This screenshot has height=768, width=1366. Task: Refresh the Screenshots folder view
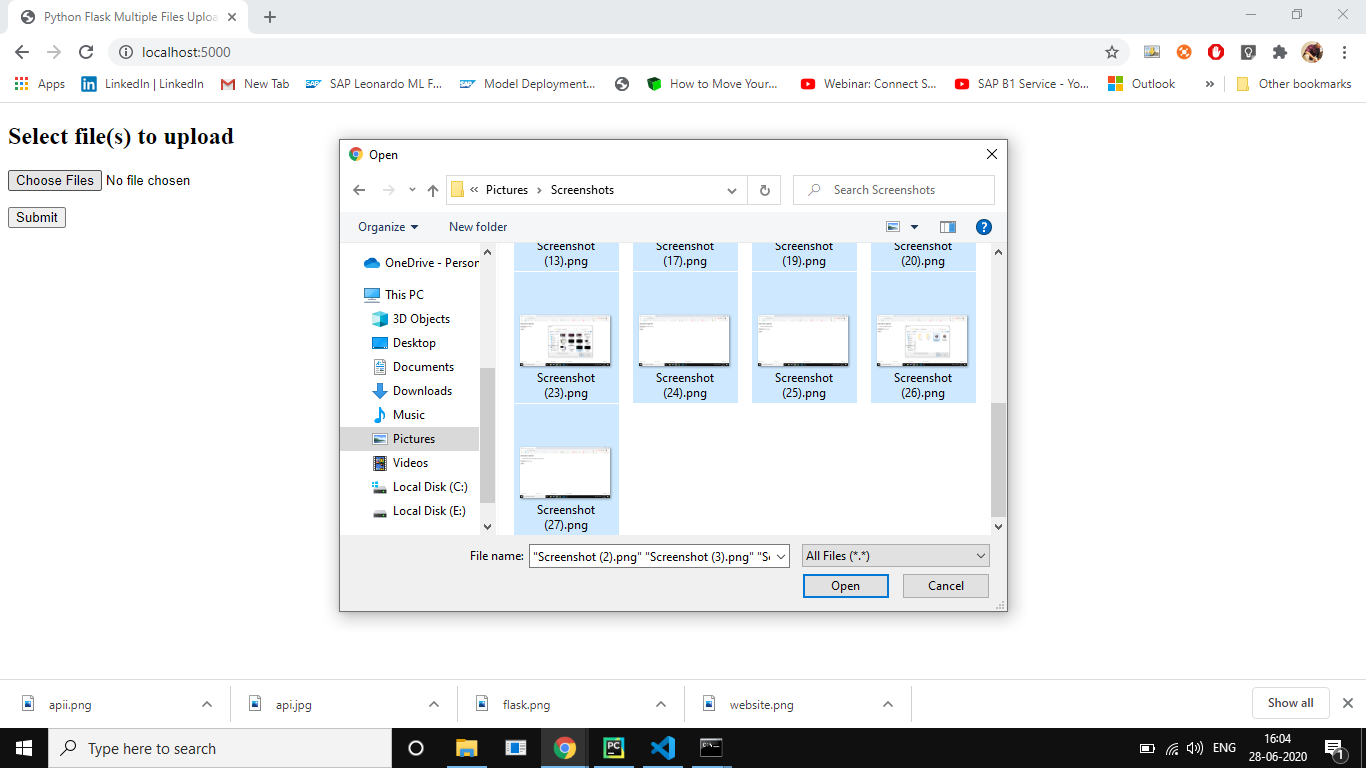coord(765,190)
